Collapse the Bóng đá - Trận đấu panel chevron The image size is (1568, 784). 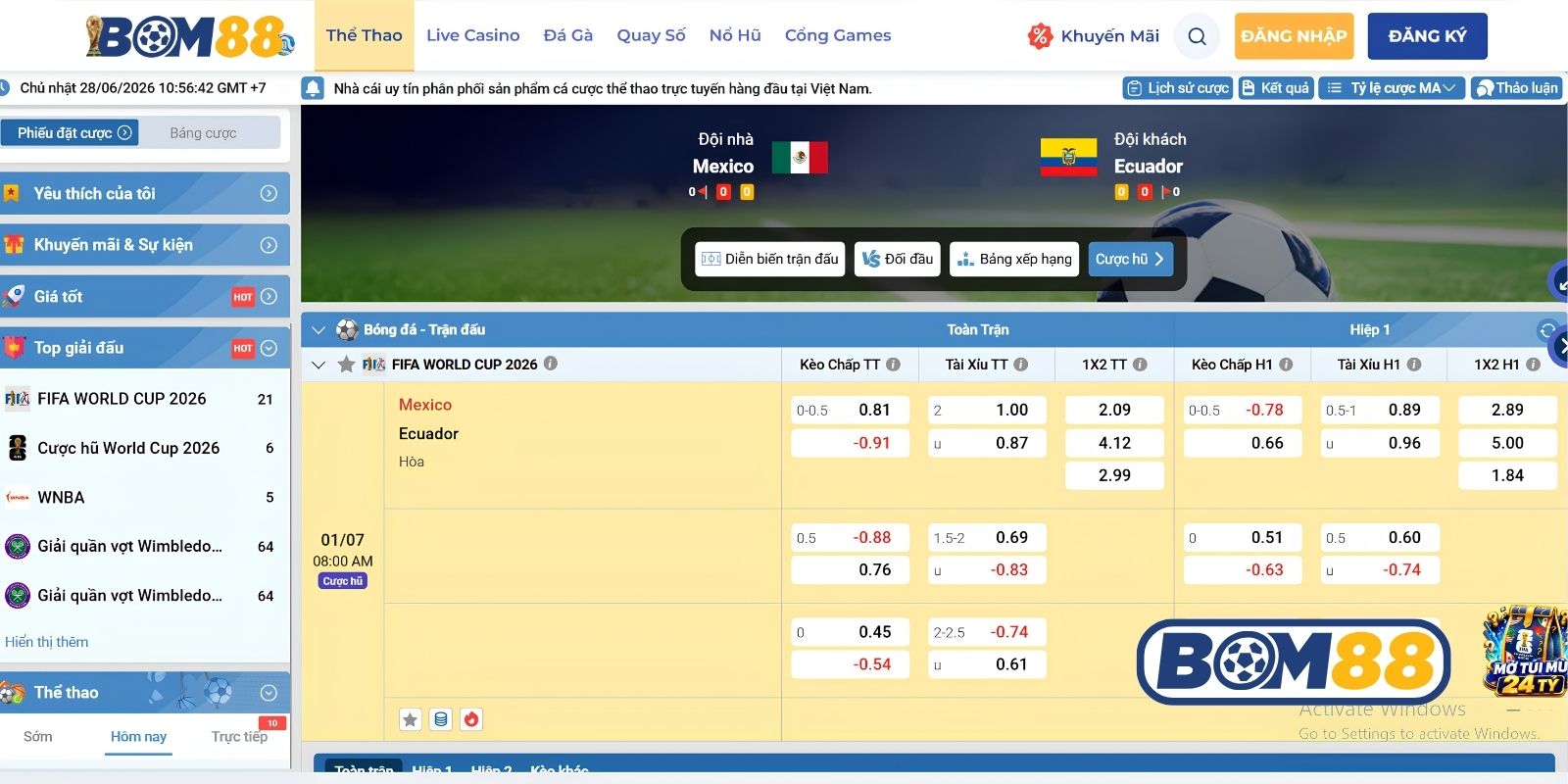pos(318,330)
